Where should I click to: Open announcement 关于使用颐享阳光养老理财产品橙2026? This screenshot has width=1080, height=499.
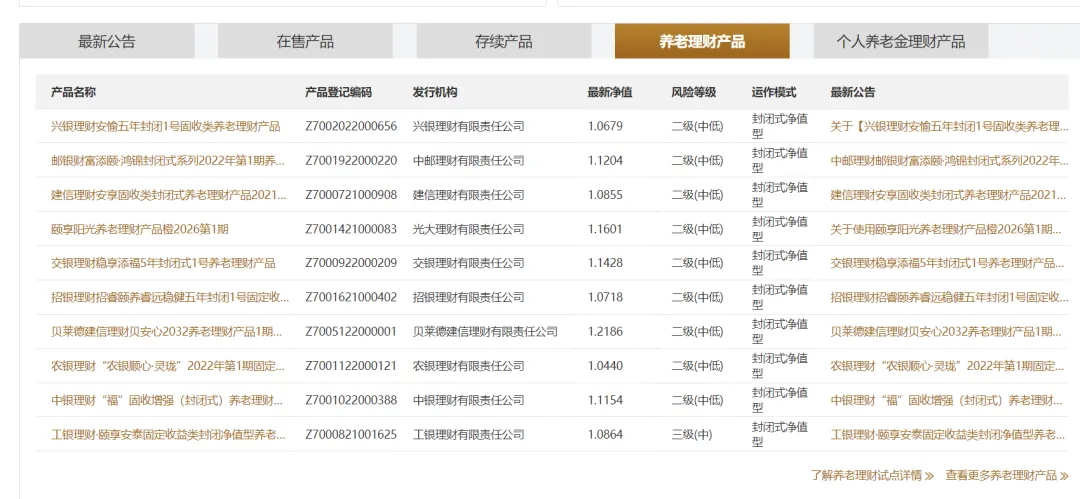point(945,229)
